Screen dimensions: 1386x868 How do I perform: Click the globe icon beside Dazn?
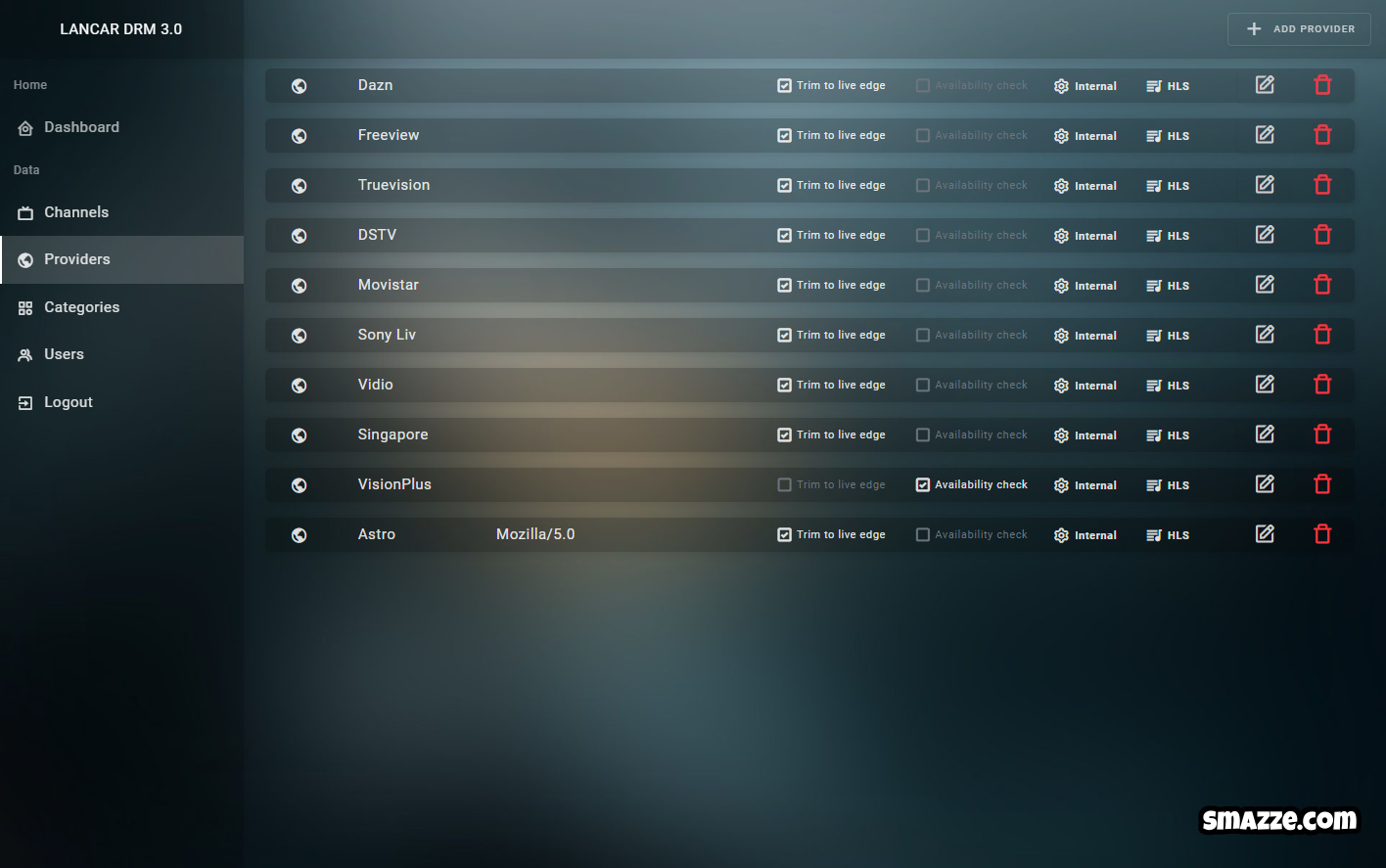[300, 86]
